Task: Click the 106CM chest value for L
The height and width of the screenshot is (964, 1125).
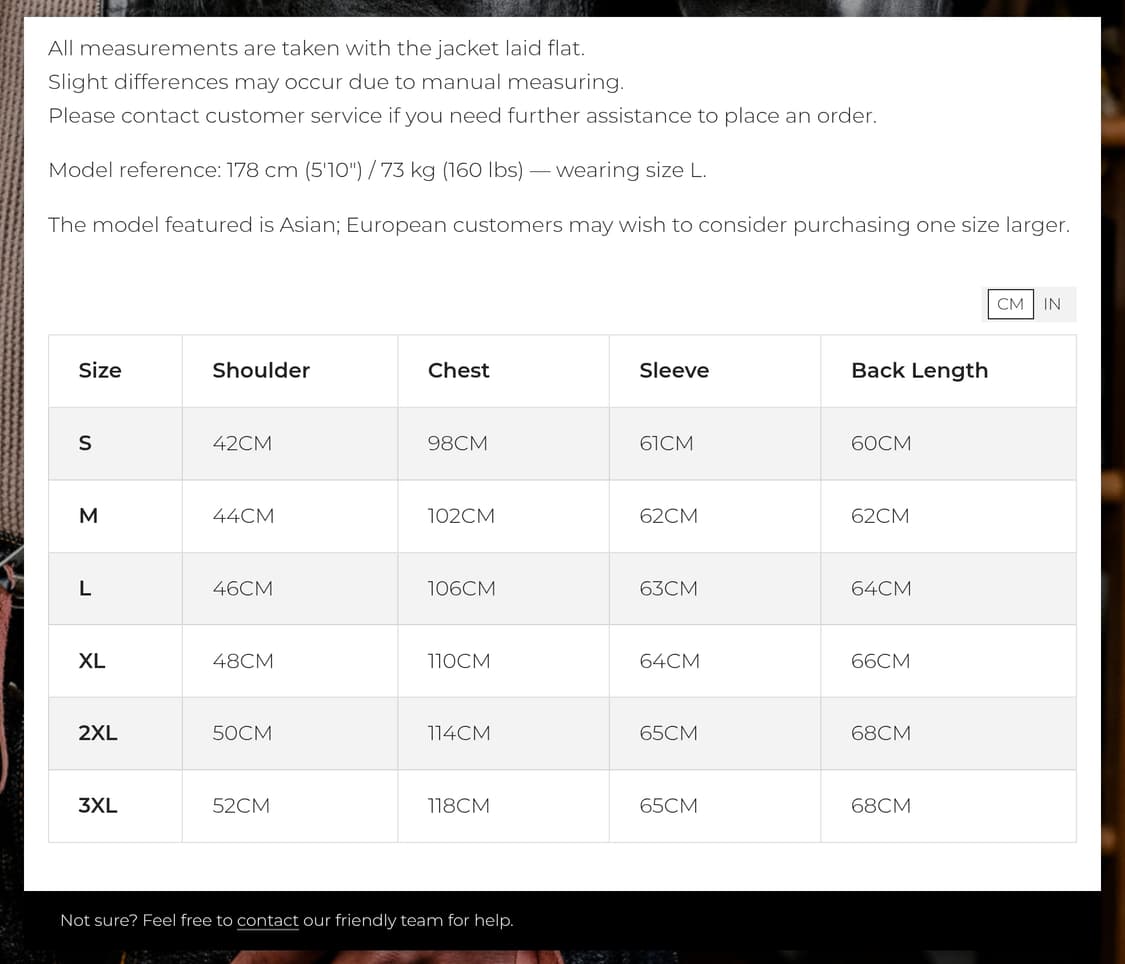Action: [x=461, y=588]
